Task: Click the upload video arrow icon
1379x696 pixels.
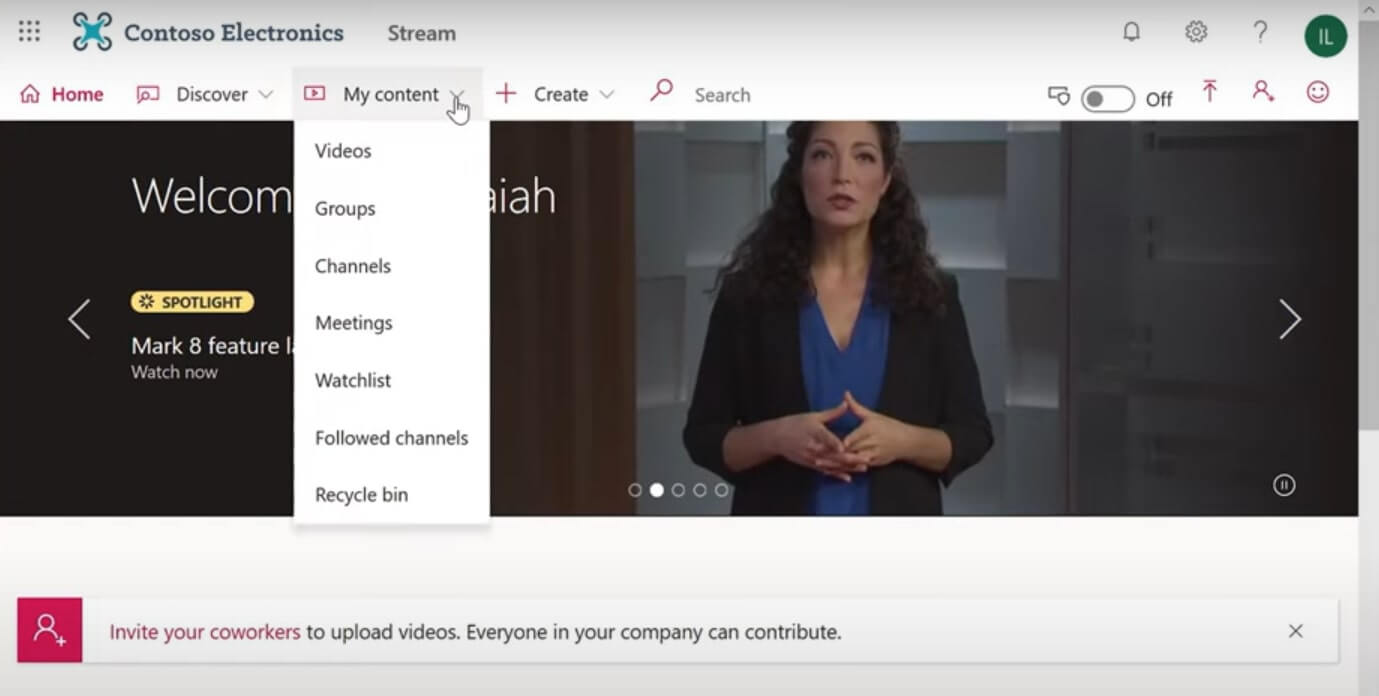Action: 1210,92
